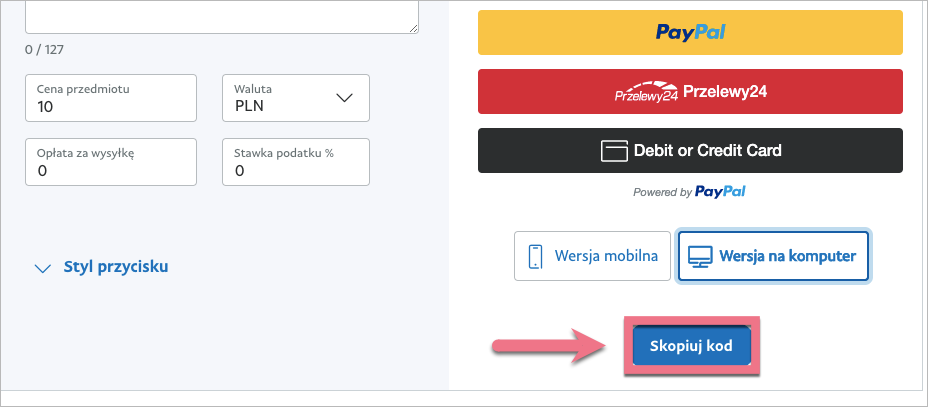
Task: Click the mobile phone icon
Action: (535, 256)
